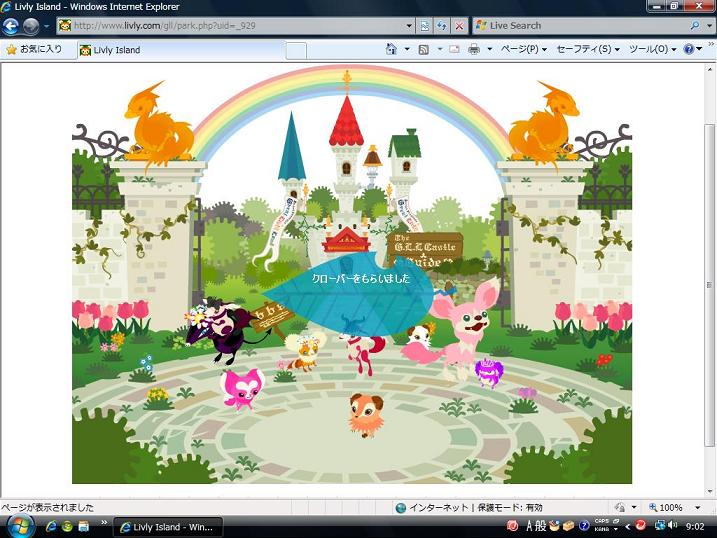Screen dimensions: 717x538
Task: Click the RSS feeds icon
Action: 424,49
